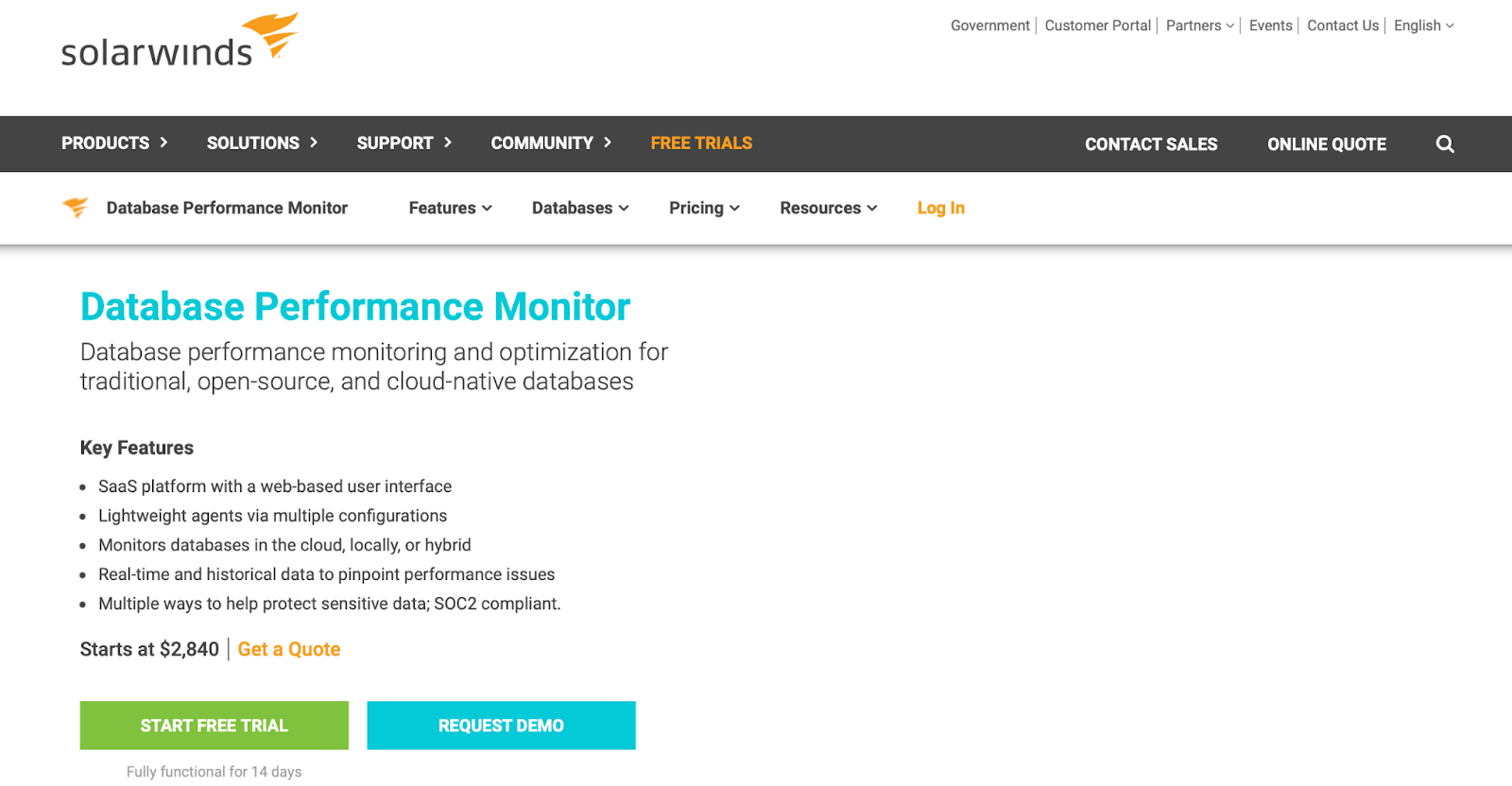Expand the Products menu
The width and height of the screenshot is (1512, 786).
tap(114, 144)
